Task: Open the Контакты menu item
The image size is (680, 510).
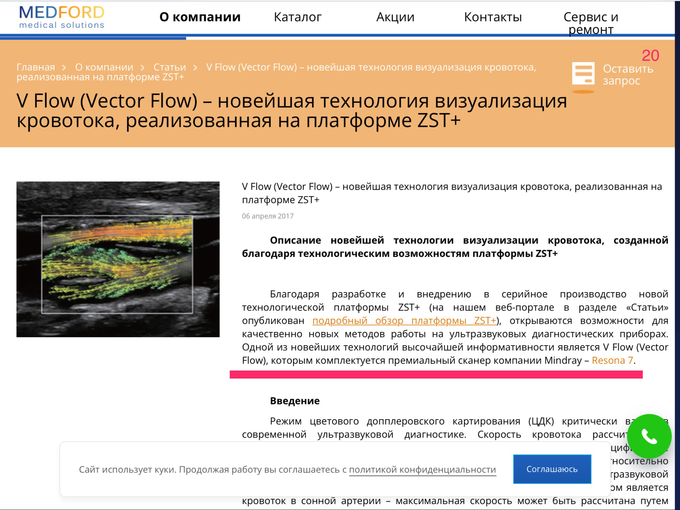Action: 493,17
